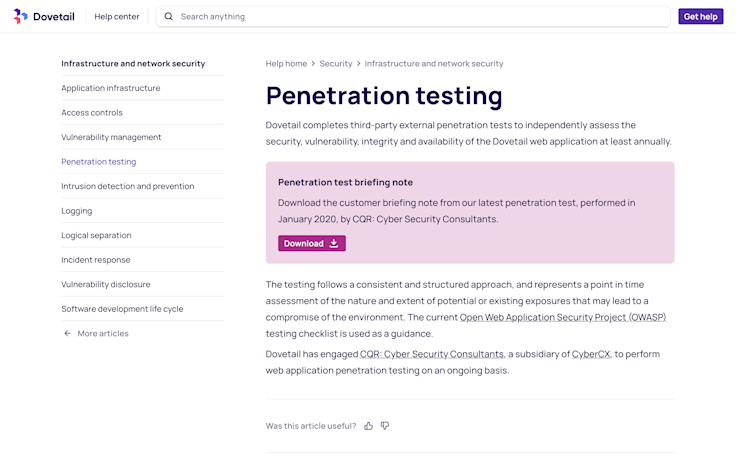Click the thumbs down icon
736x460 pixels.
(385, 426)
